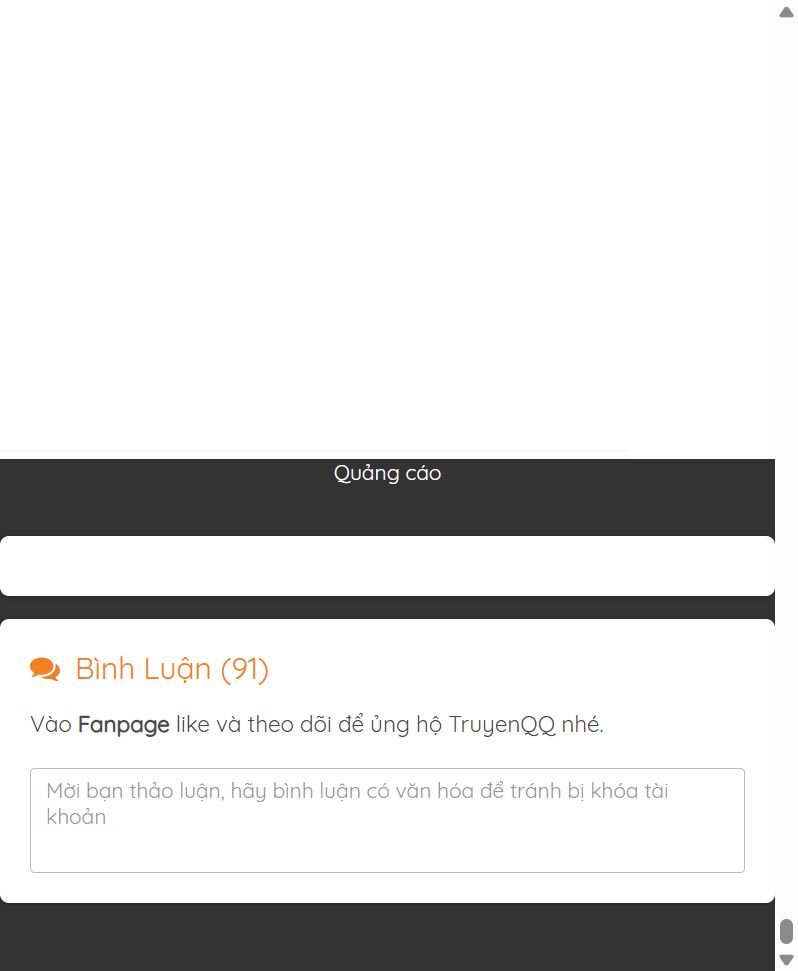
Task: Click the Quảng cáo label
Action: coord(388,473)
